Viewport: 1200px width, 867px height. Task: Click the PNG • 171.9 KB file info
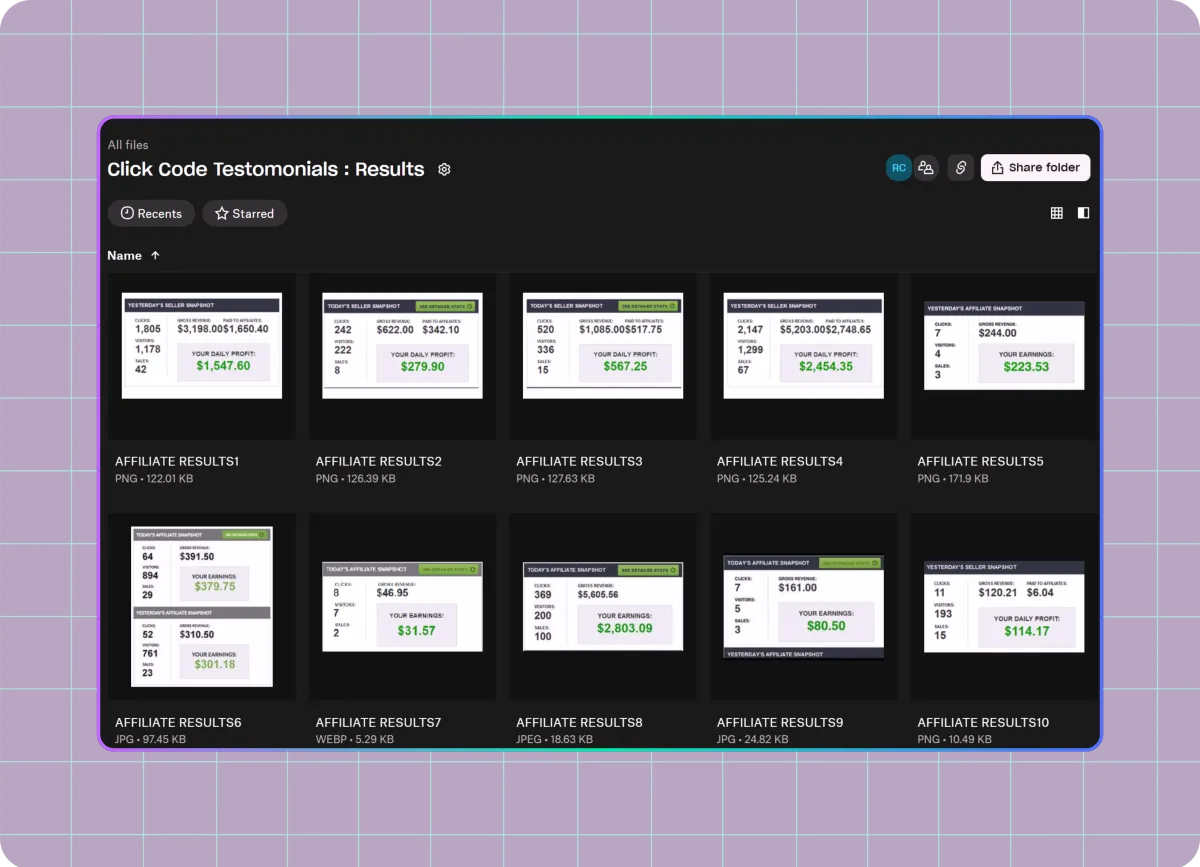click(953, 479)
